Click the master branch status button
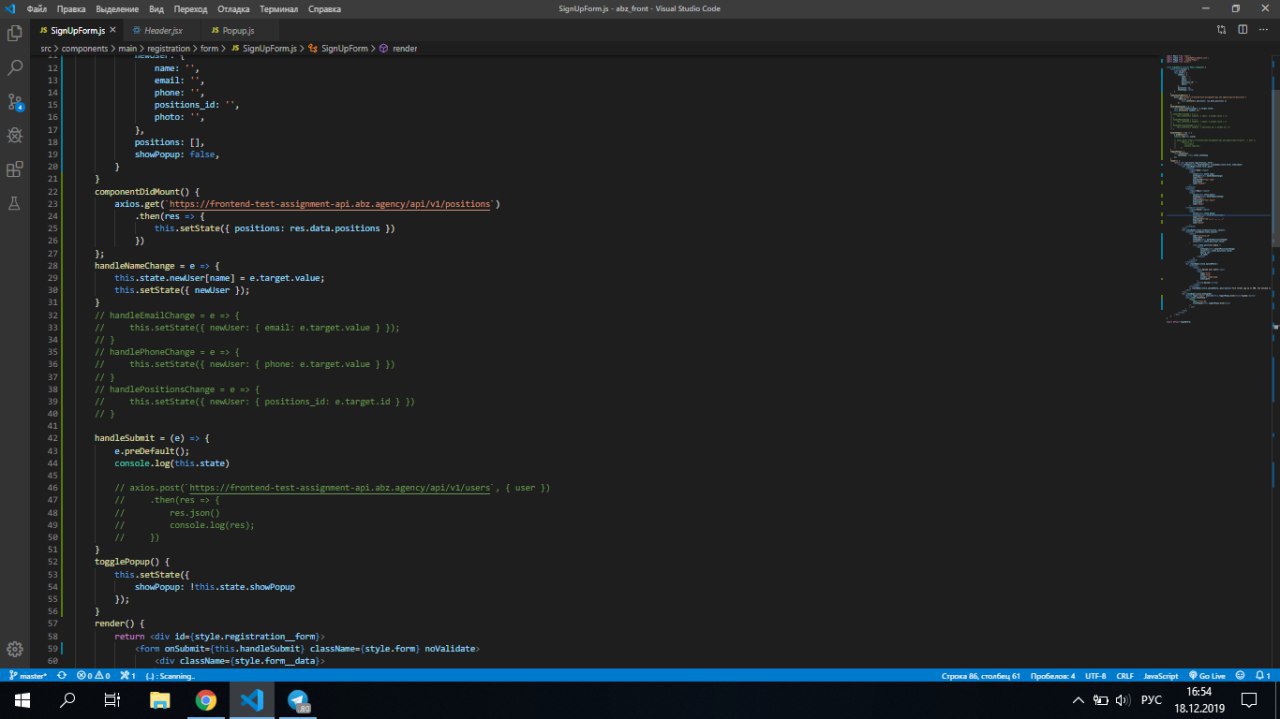Image resolution: width=1280 pixels, height=719 pixels. pyautogui.click(x=29, y=676)
